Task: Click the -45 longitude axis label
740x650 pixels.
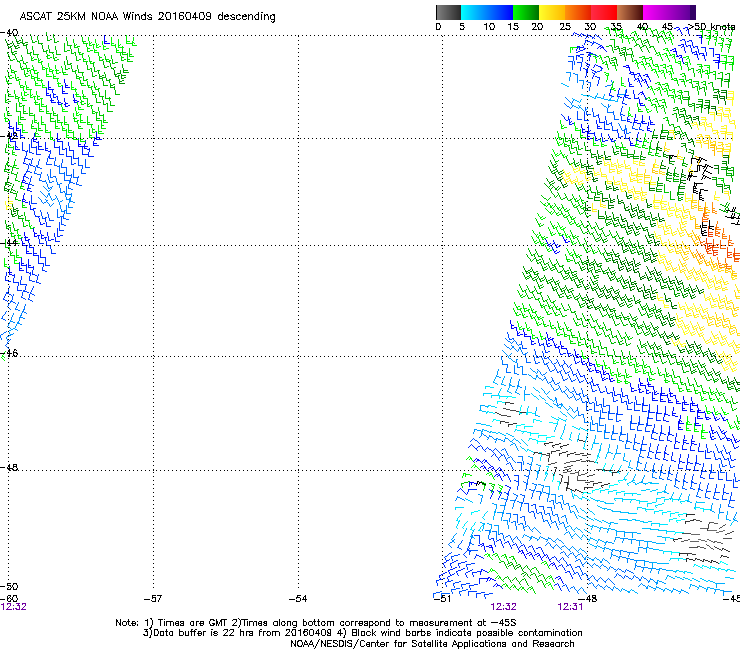Action: coord(732,599)
